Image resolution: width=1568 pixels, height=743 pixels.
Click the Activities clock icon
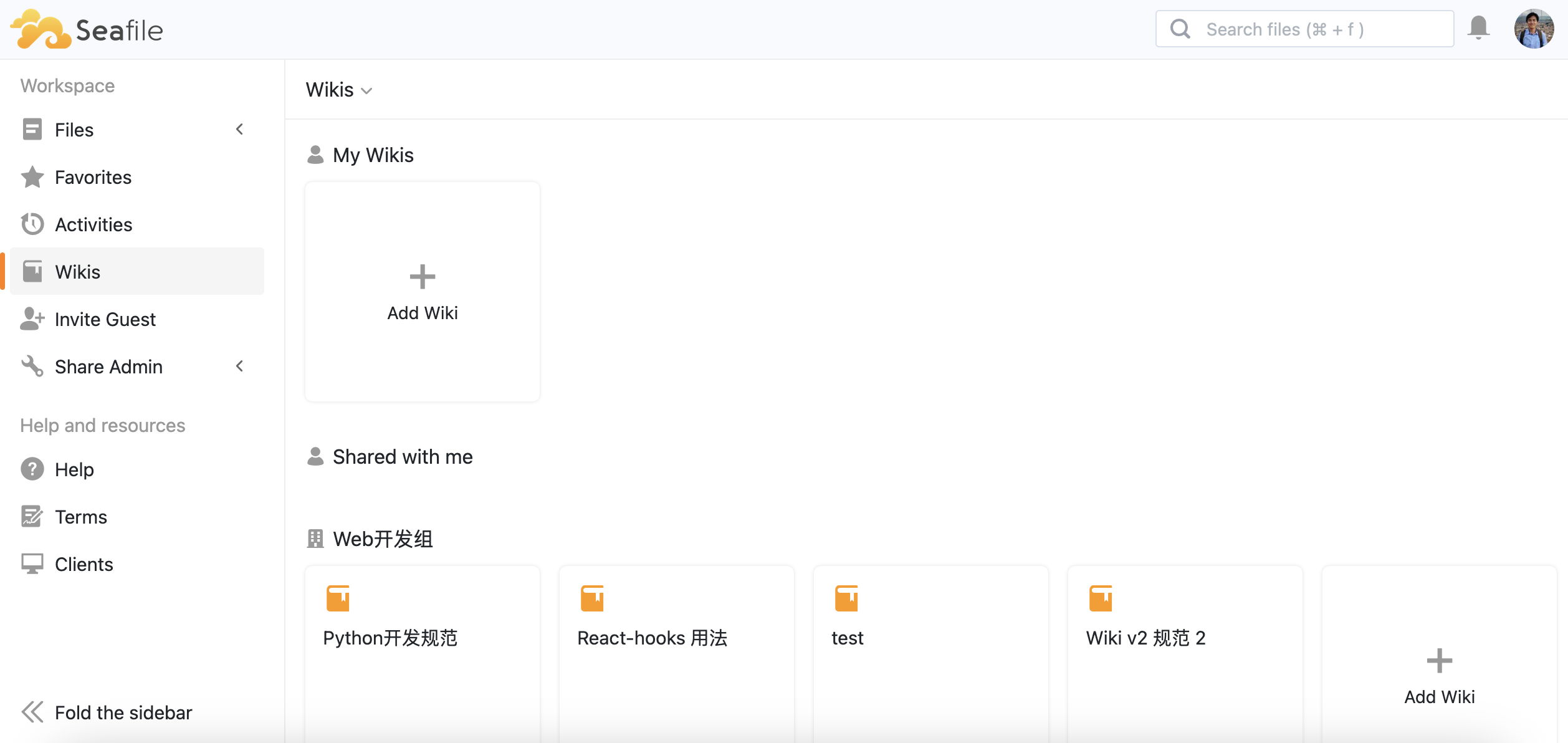32,224
